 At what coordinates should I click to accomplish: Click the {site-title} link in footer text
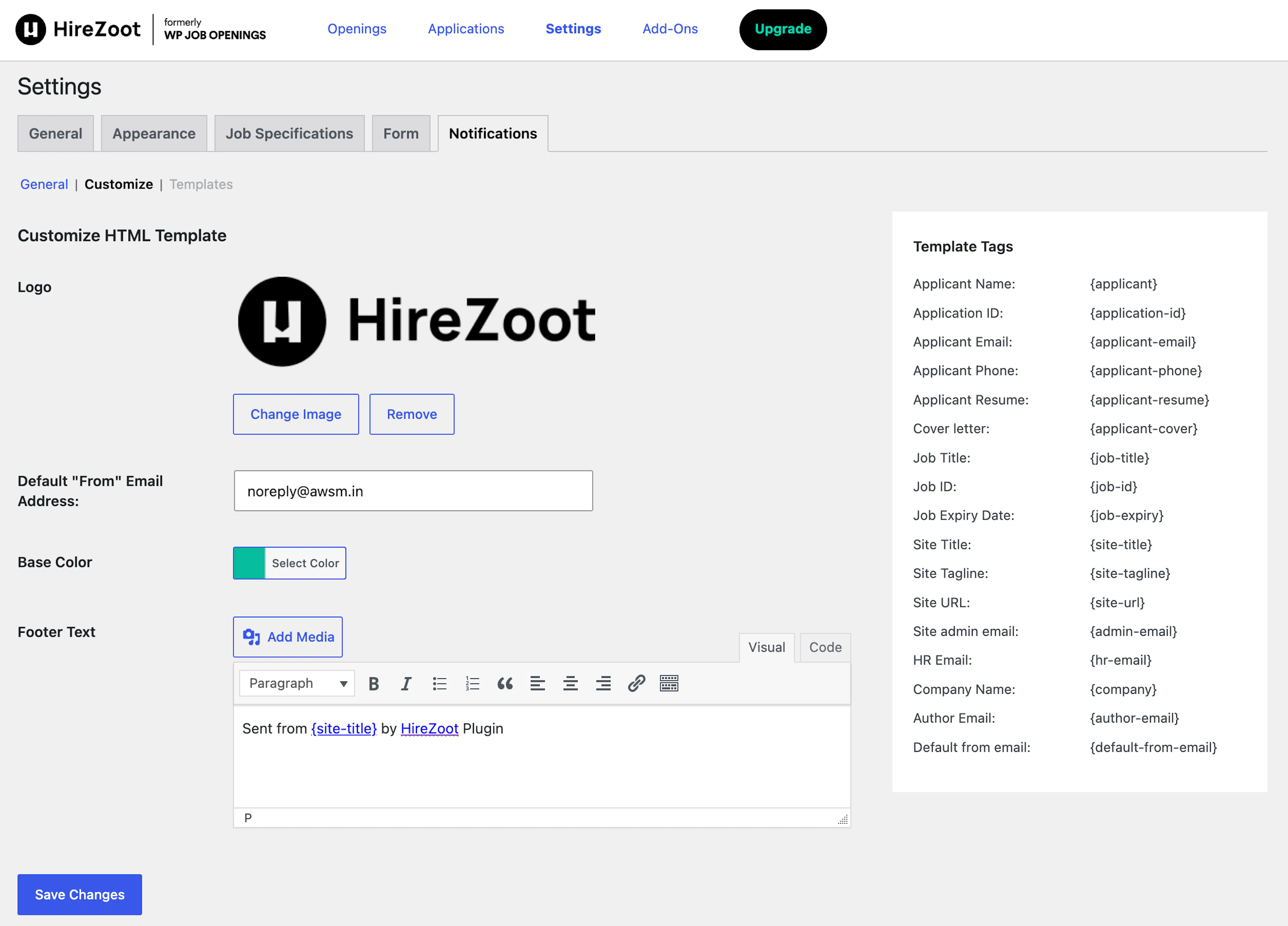pyautogui.click(x=343, y=729)
